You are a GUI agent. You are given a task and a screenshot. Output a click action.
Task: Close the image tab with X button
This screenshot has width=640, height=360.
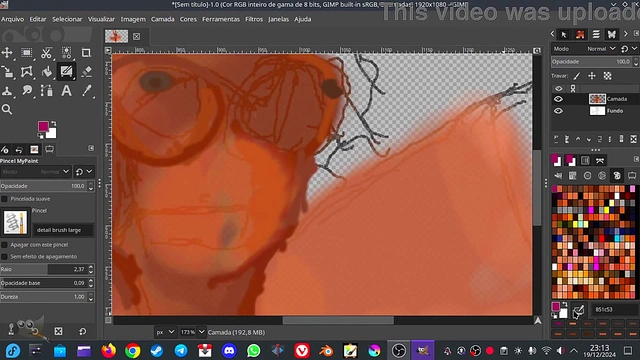136,36
